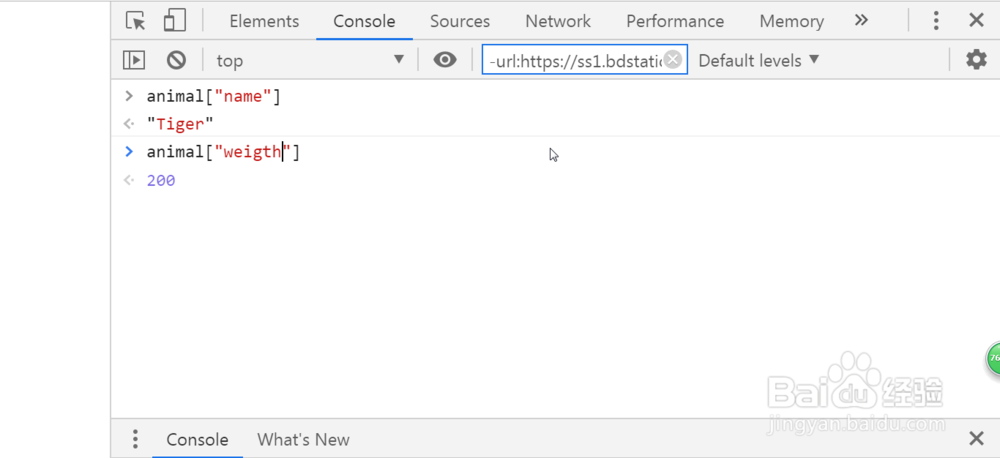Expand the Default levels dropdown
1000x458 pixels.
[x=759, y=60]
